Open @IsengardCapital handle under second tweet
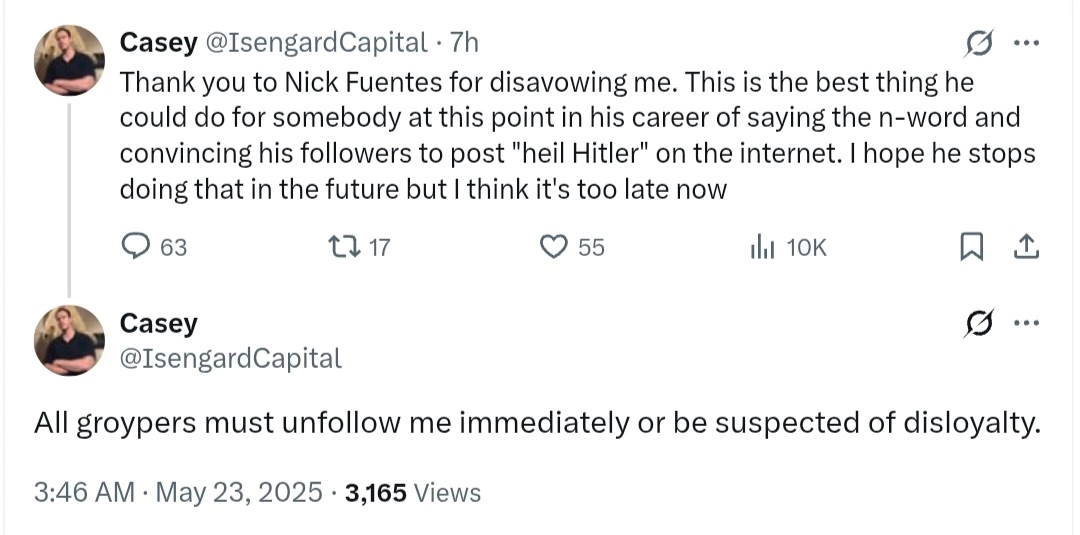 pyautogui.click(x=231, y=358)
